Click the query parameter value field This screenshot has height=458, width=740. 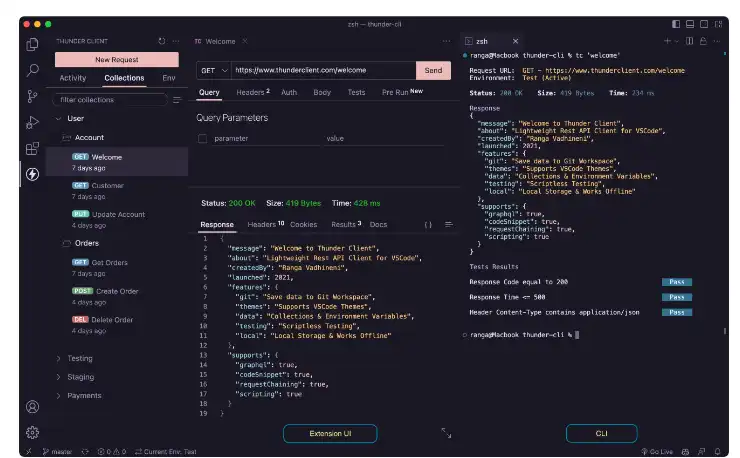(x=383, y=139)
